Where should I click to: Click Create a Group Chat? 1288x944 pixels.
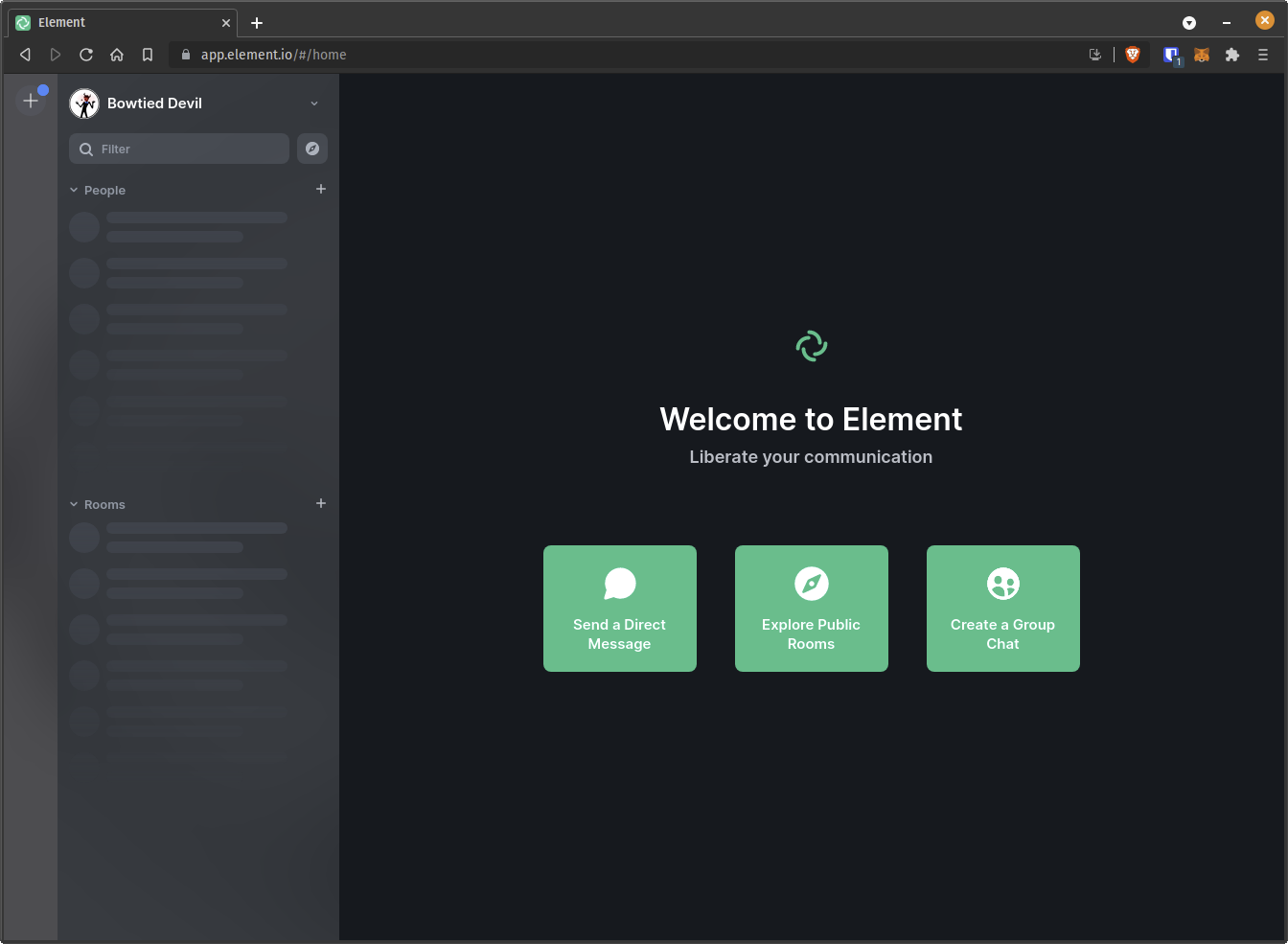point(1003,609)
